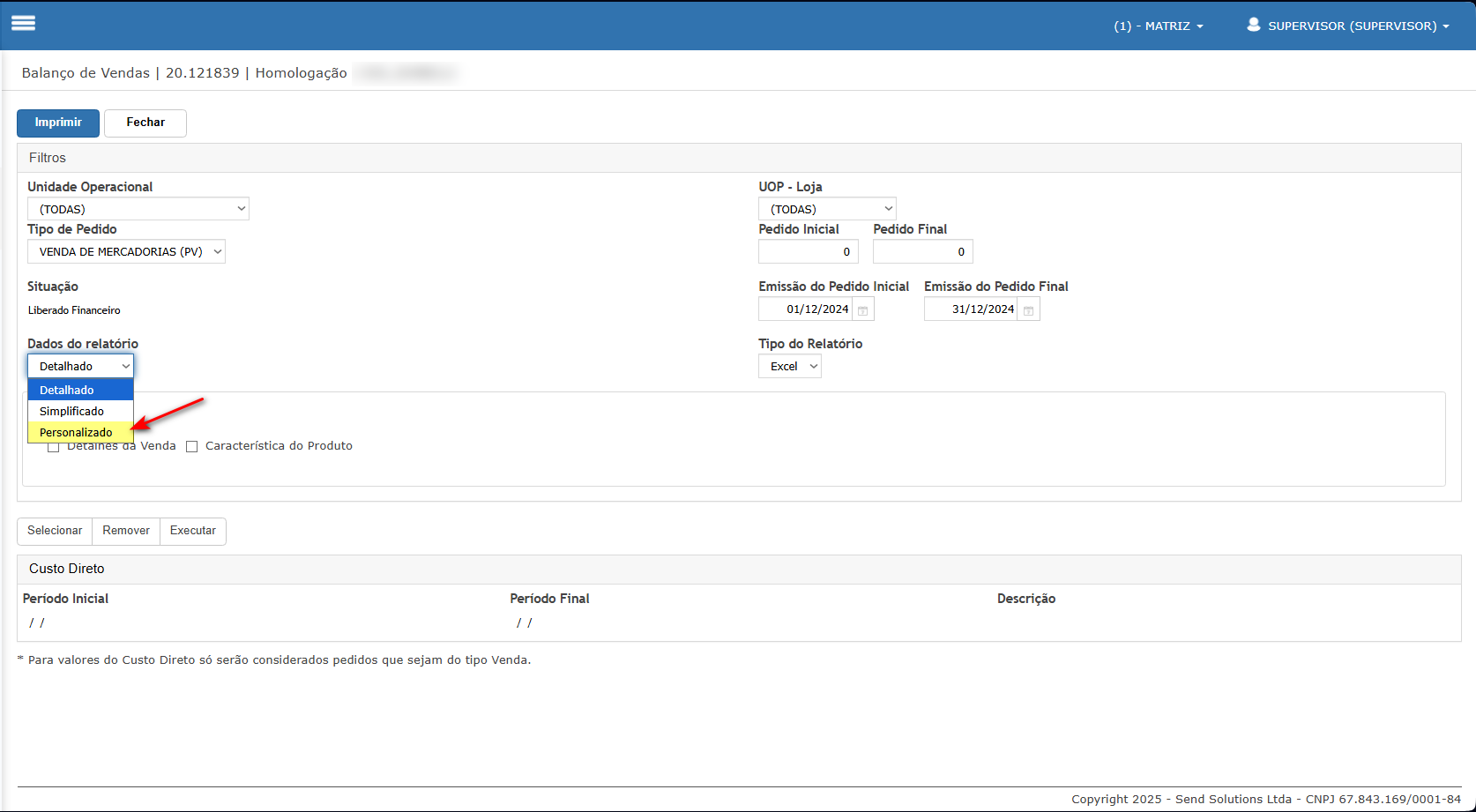
Task: Open calendar for Emissão do Pedido Final
Action: 1028,310
